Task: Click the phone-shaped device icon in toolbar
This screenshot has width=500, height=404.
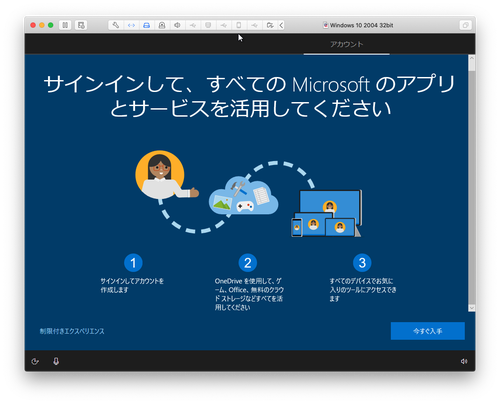Action: [239, 25]
